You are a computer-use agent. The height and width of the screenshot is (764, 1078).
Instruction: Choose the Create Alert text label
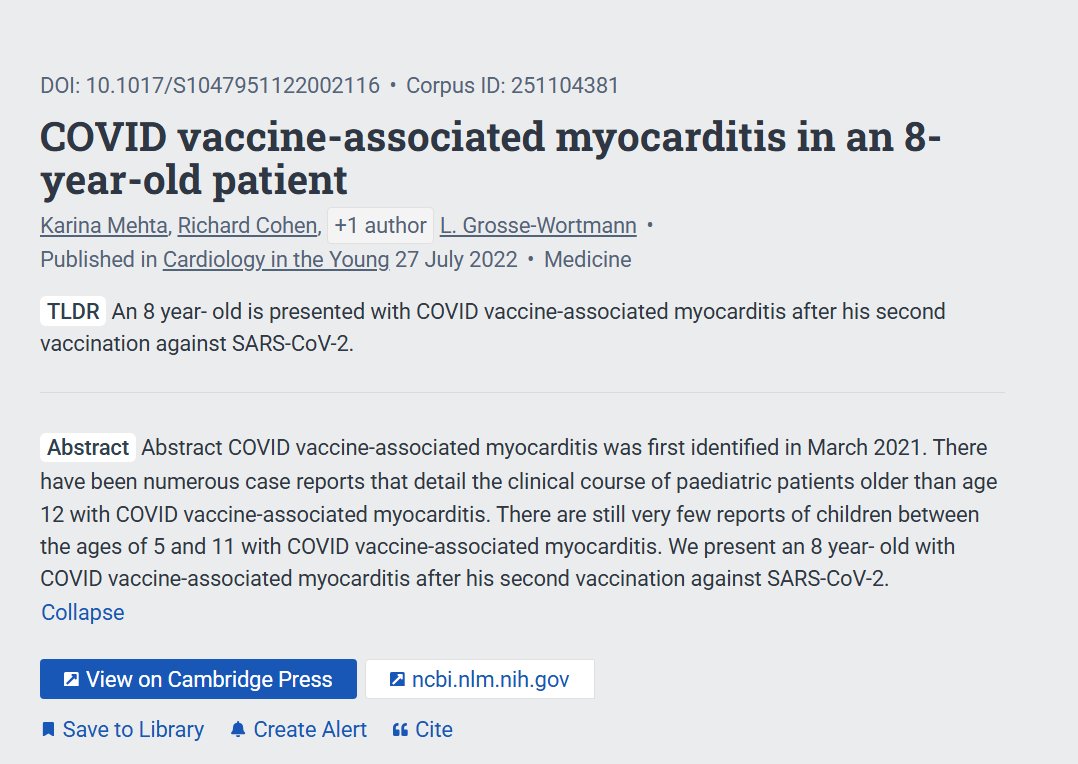coord(310,730)
